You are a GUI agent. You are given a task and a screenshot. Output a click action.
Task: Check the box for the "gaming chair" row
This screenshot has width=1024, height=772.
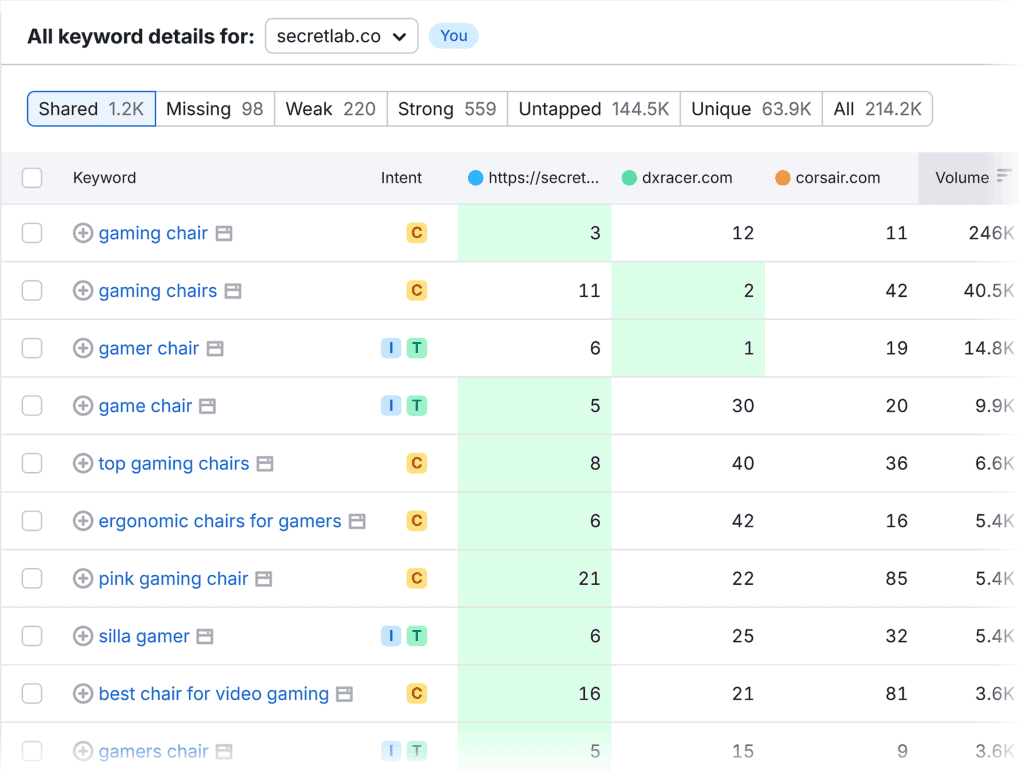coord(31,232)
